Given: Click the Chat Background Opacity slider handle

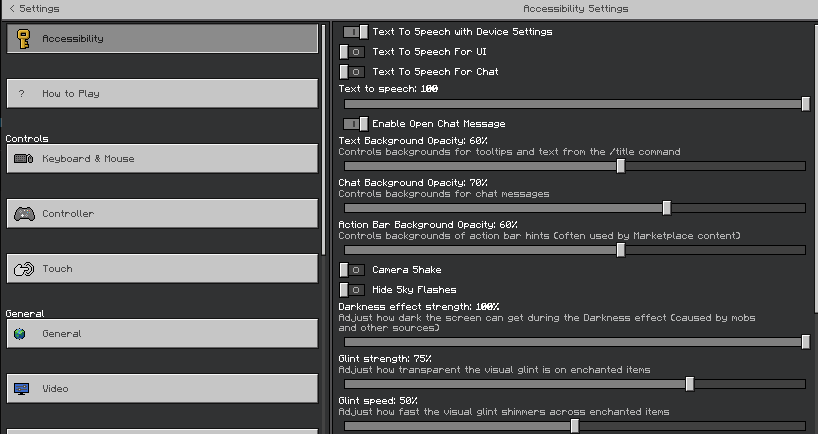Looking at the screenshot, I should click(x=667, y=208).
